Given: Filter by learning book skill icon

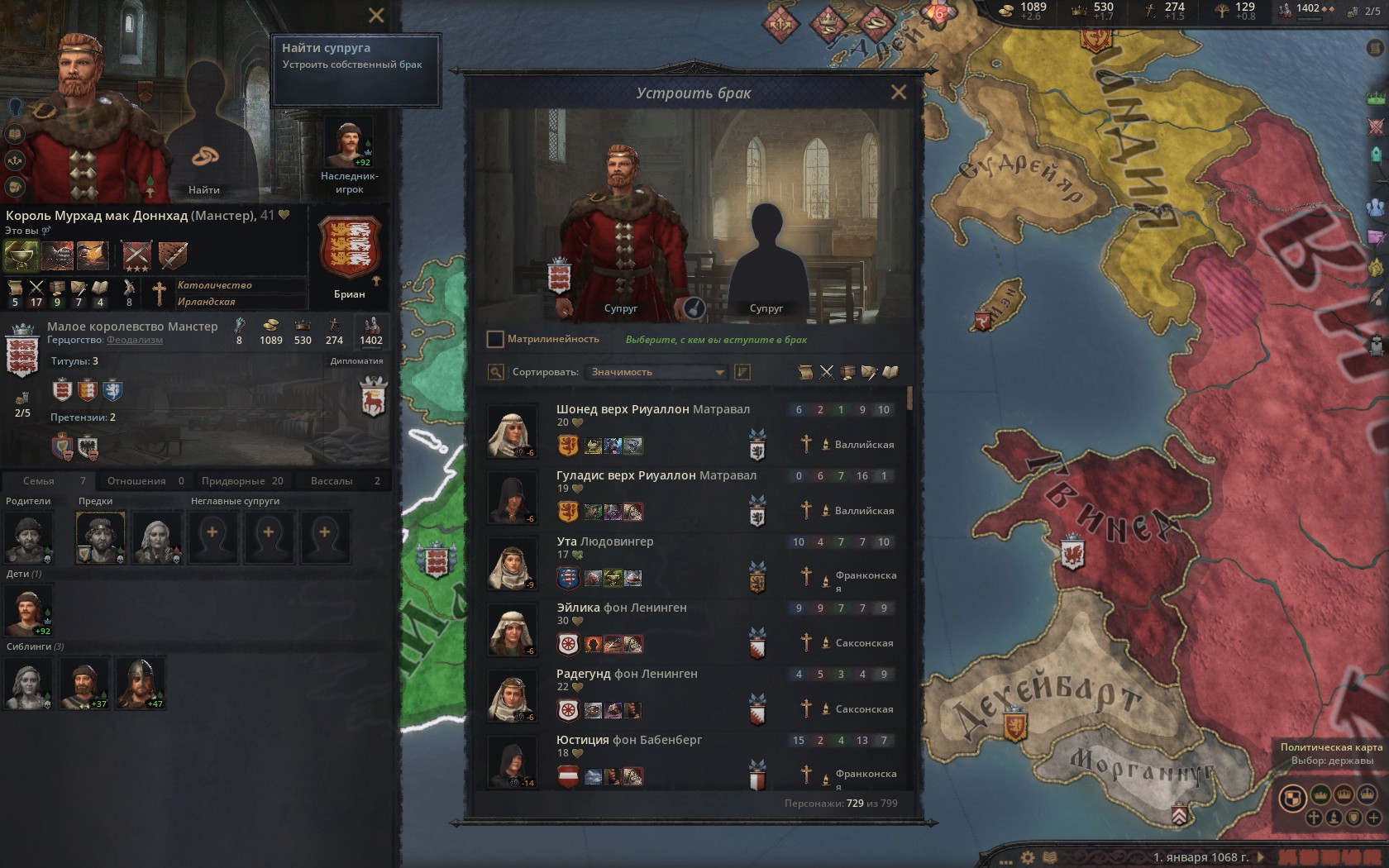Looking at the screenshot, I should click(x=890, y=372).
